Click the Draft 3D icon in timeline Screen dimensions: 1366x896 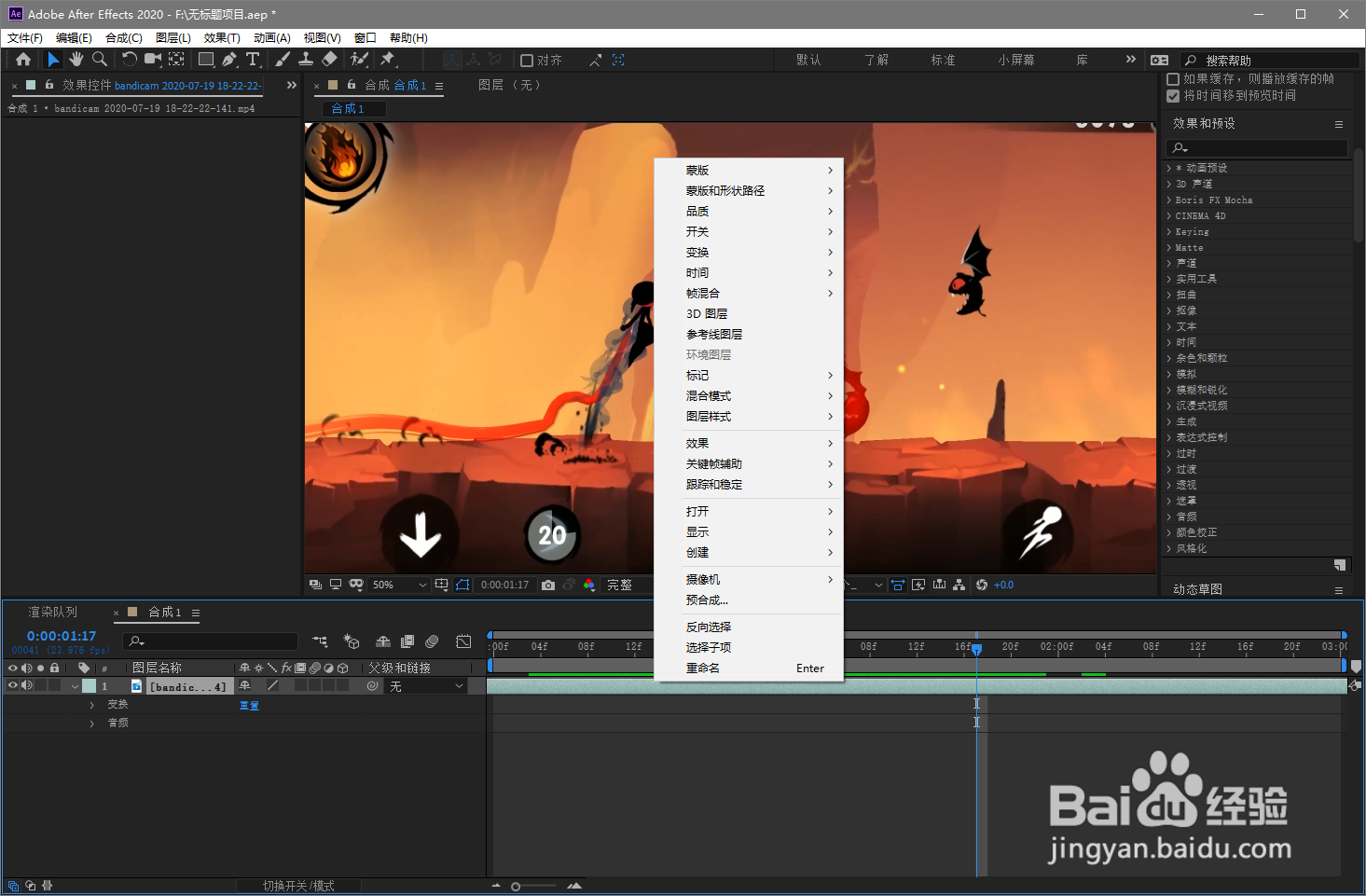point(352,641)
